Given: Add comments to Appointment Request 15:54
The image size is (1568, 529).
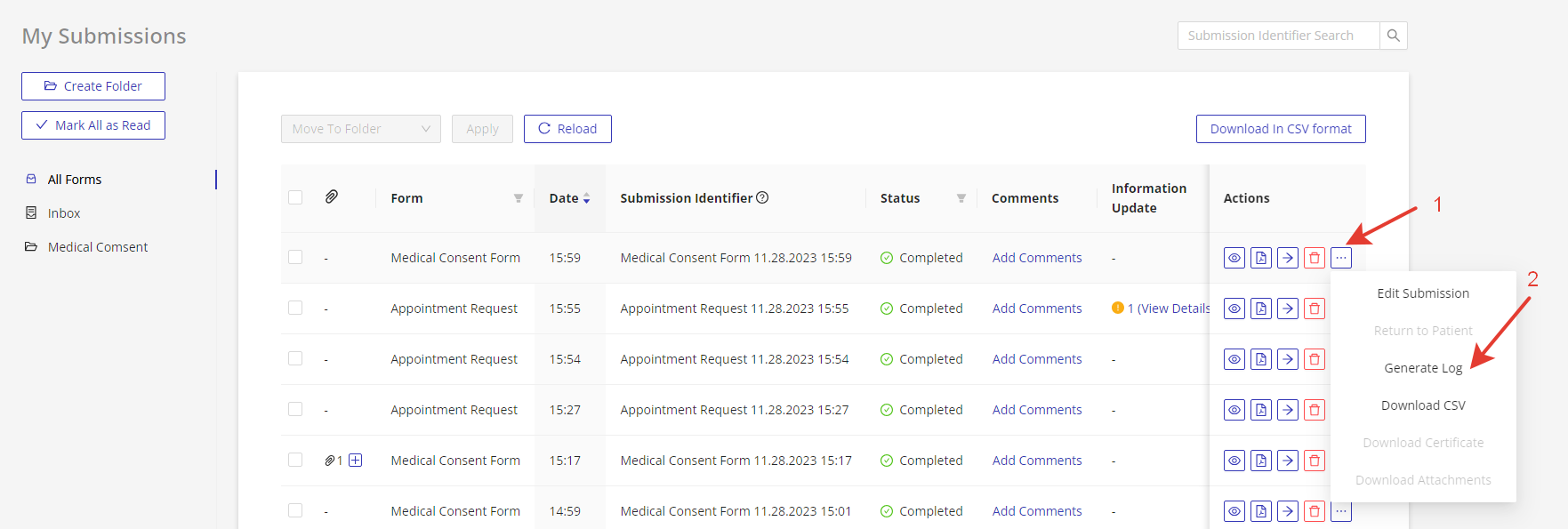Looking at the screenshot, I should (1037, 359).
